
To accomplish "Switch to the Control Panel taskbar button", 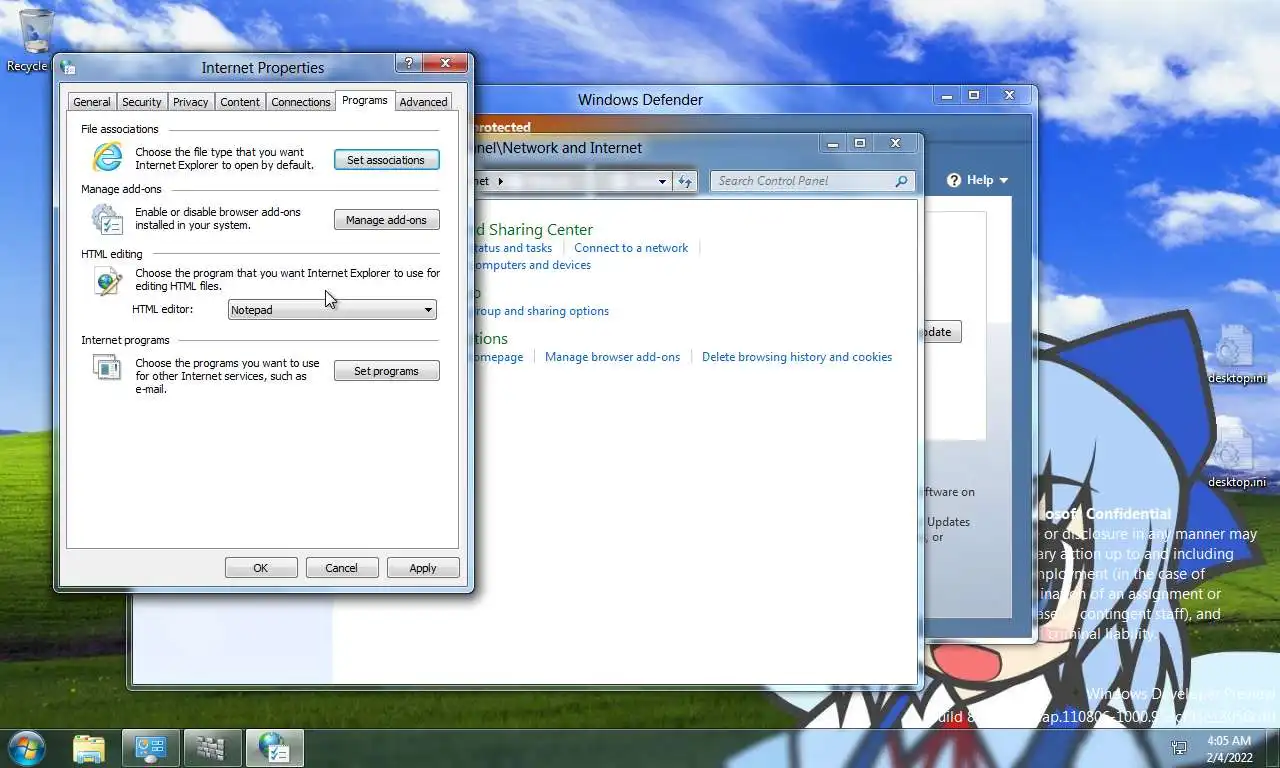I will pos(151,748).
